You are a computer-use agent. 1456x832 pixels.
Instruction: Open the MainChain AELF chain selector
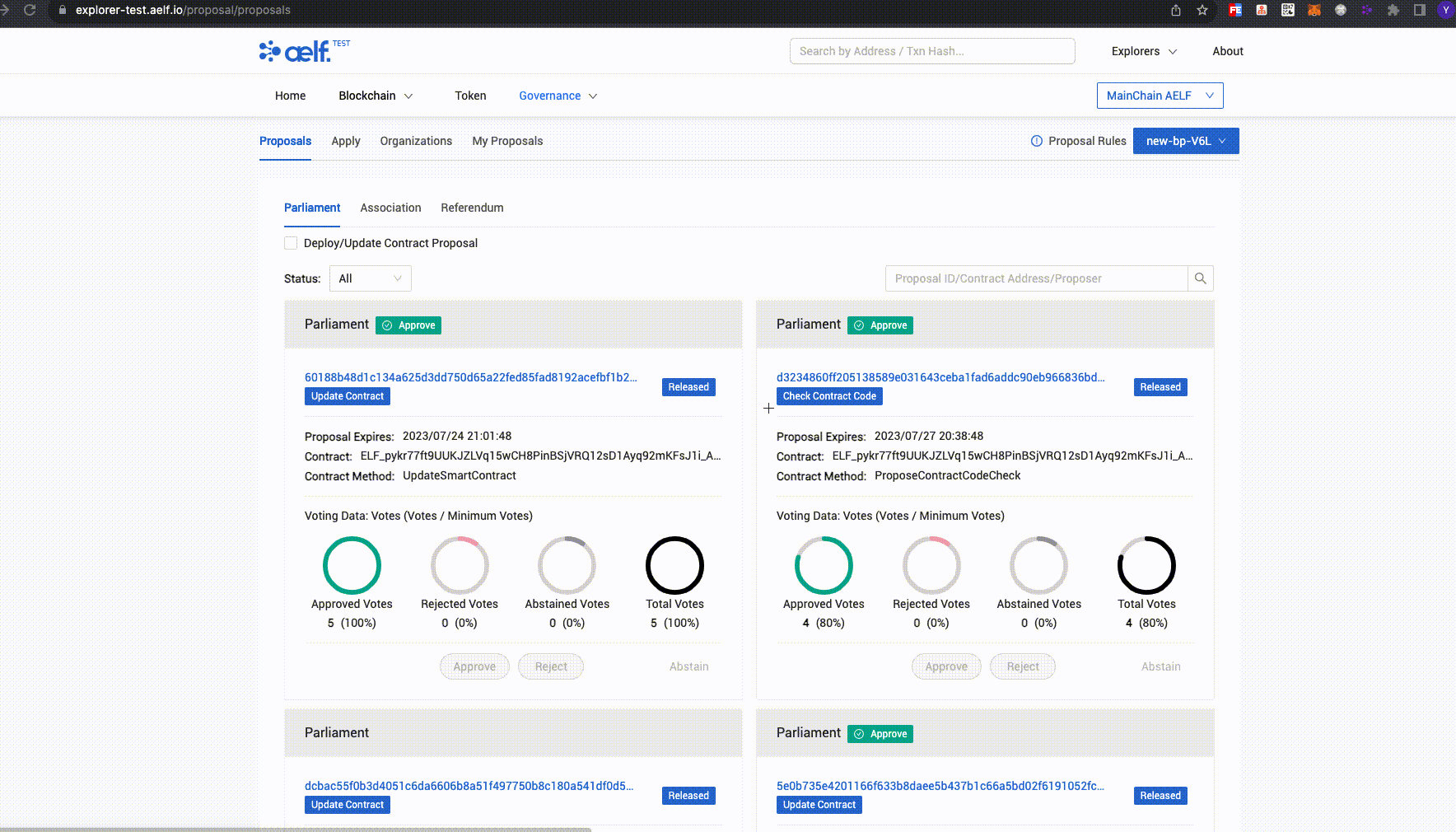1160,96
